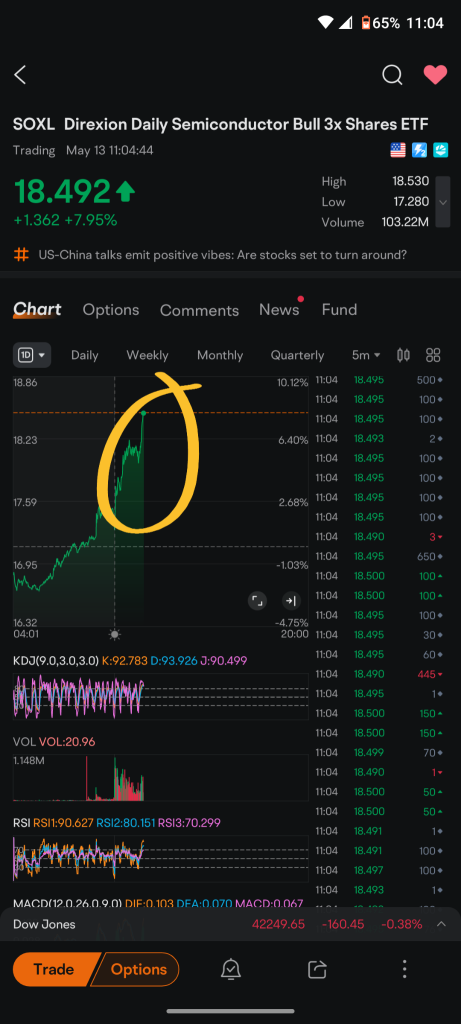Tap the Low value 17.280
Viewport: 461px width, 1024px height.
410,202
